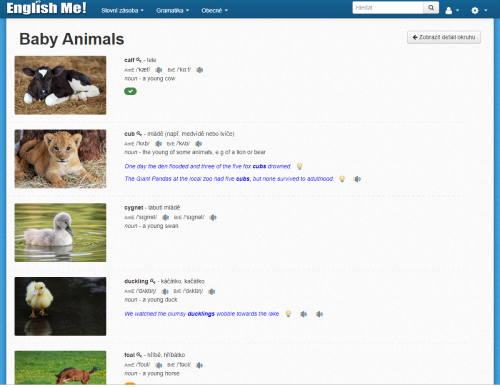Click lightbulb hint after ducklings sentence

tap(288, 314)
